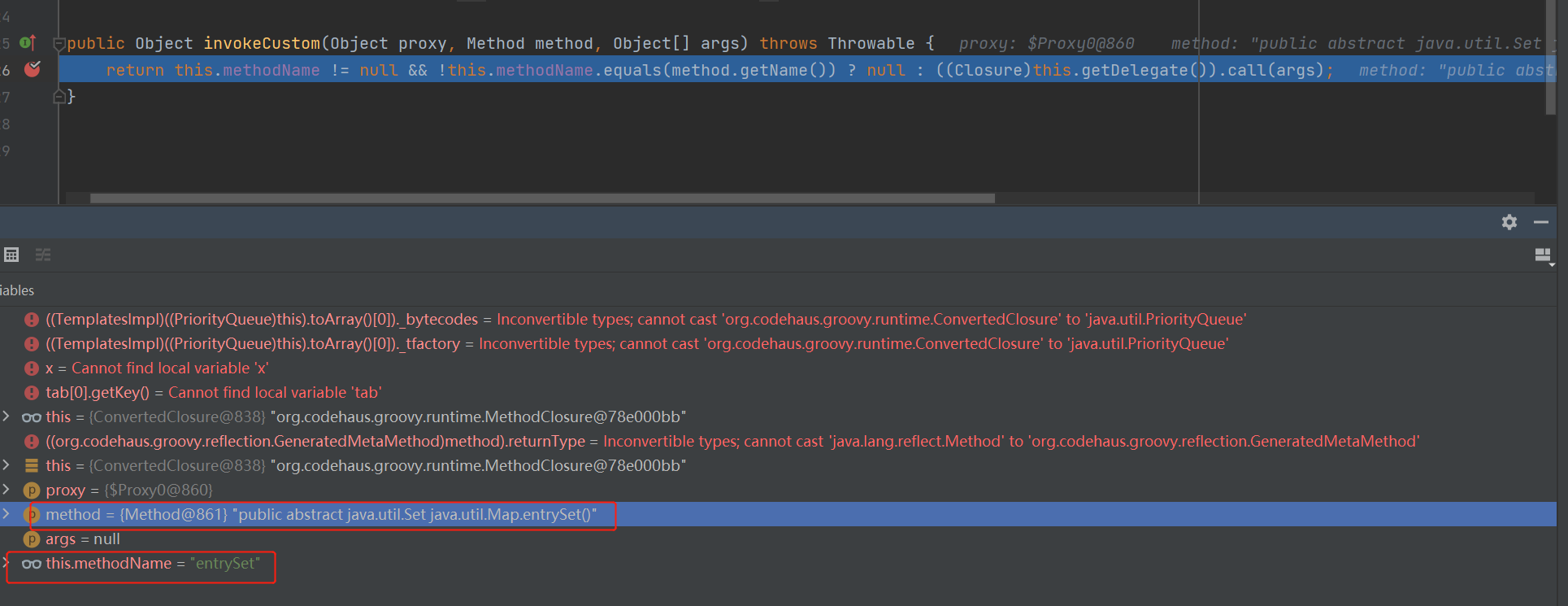The height and width of the screenshot is (606, 1568).
Task: Click the override gutter icon beside invokeCustom
Action: coord(28,42)
